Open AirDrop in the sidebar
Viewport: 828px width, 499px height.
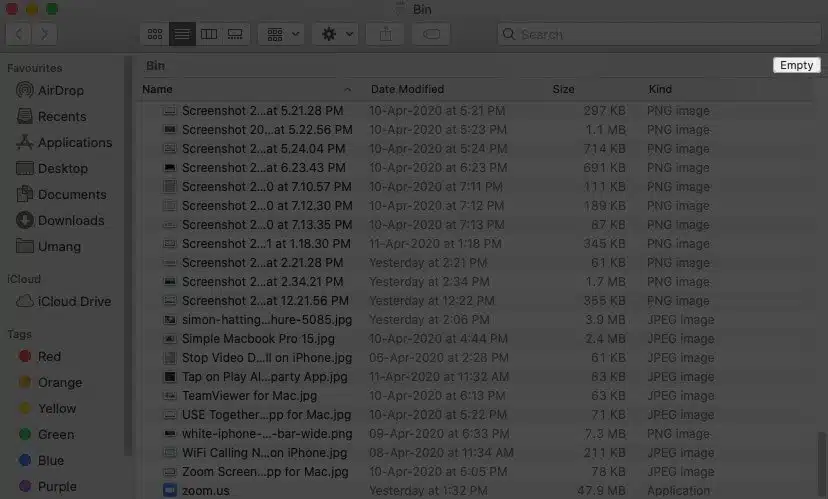[x=63, y=90]
